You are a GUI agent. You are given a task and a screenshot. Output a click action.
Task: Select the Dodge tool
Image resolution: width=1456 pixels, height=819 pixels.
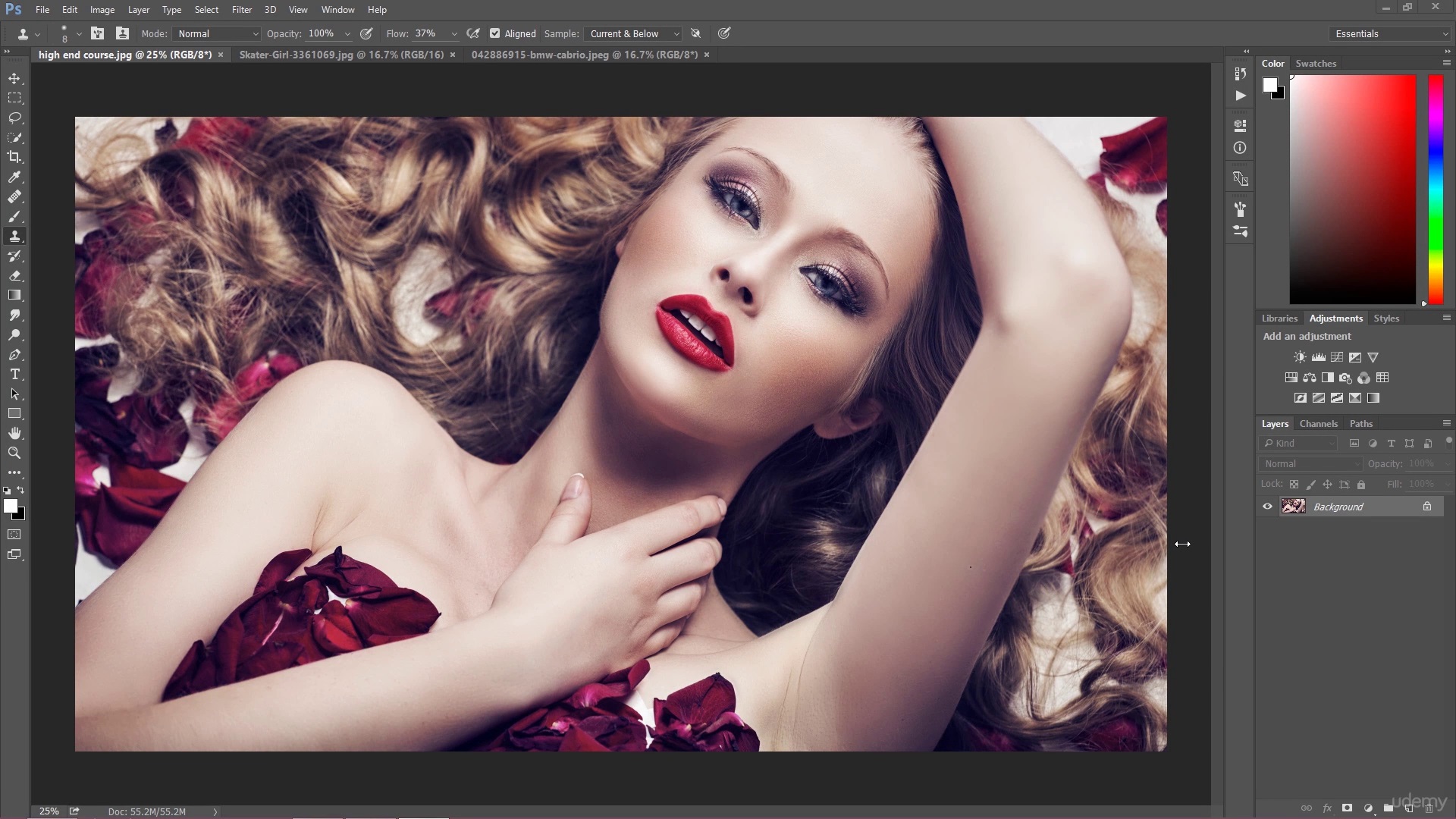tap(14, 334)
